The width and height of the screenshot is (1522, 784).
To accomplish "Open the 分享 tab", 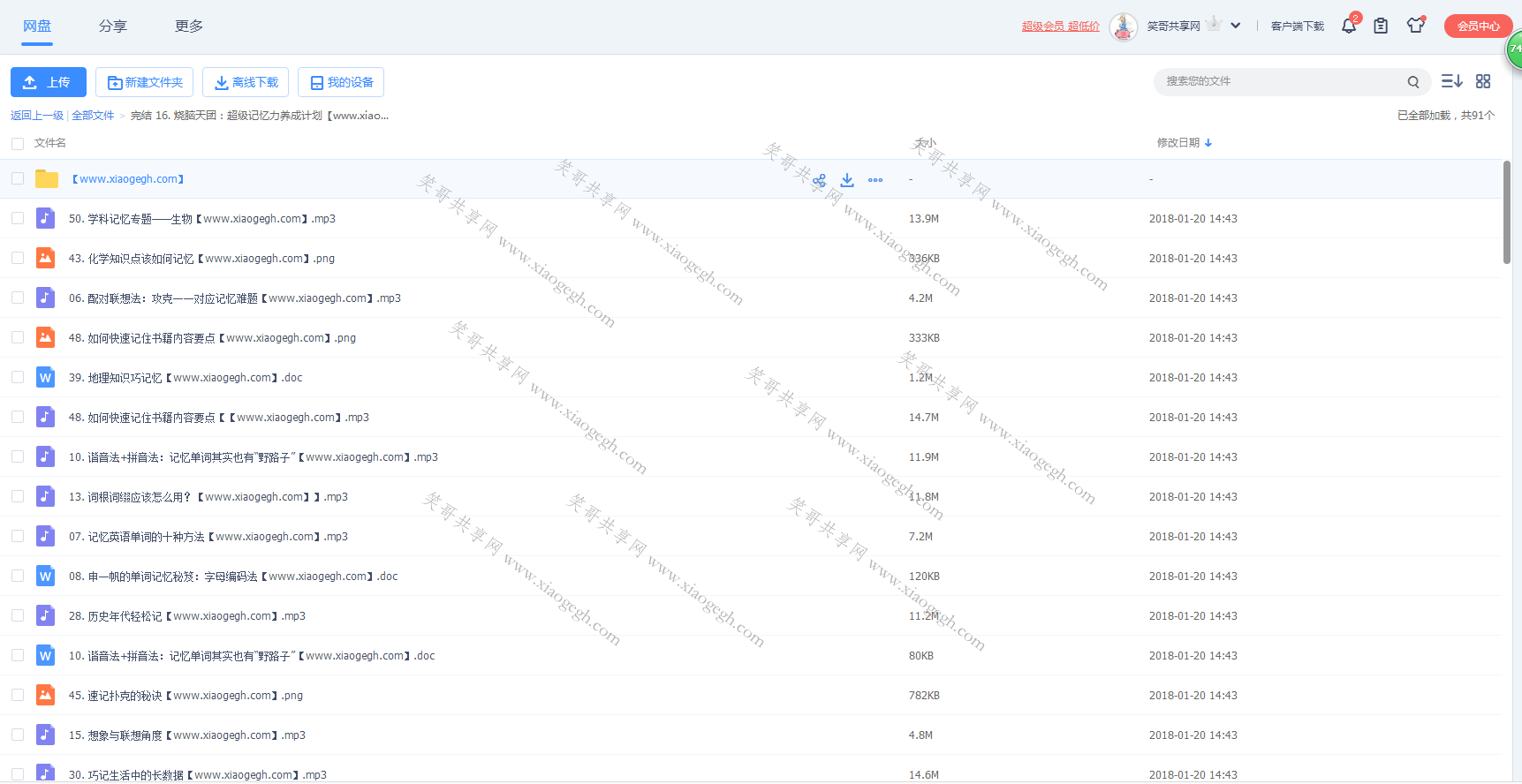I will (113, 26).
